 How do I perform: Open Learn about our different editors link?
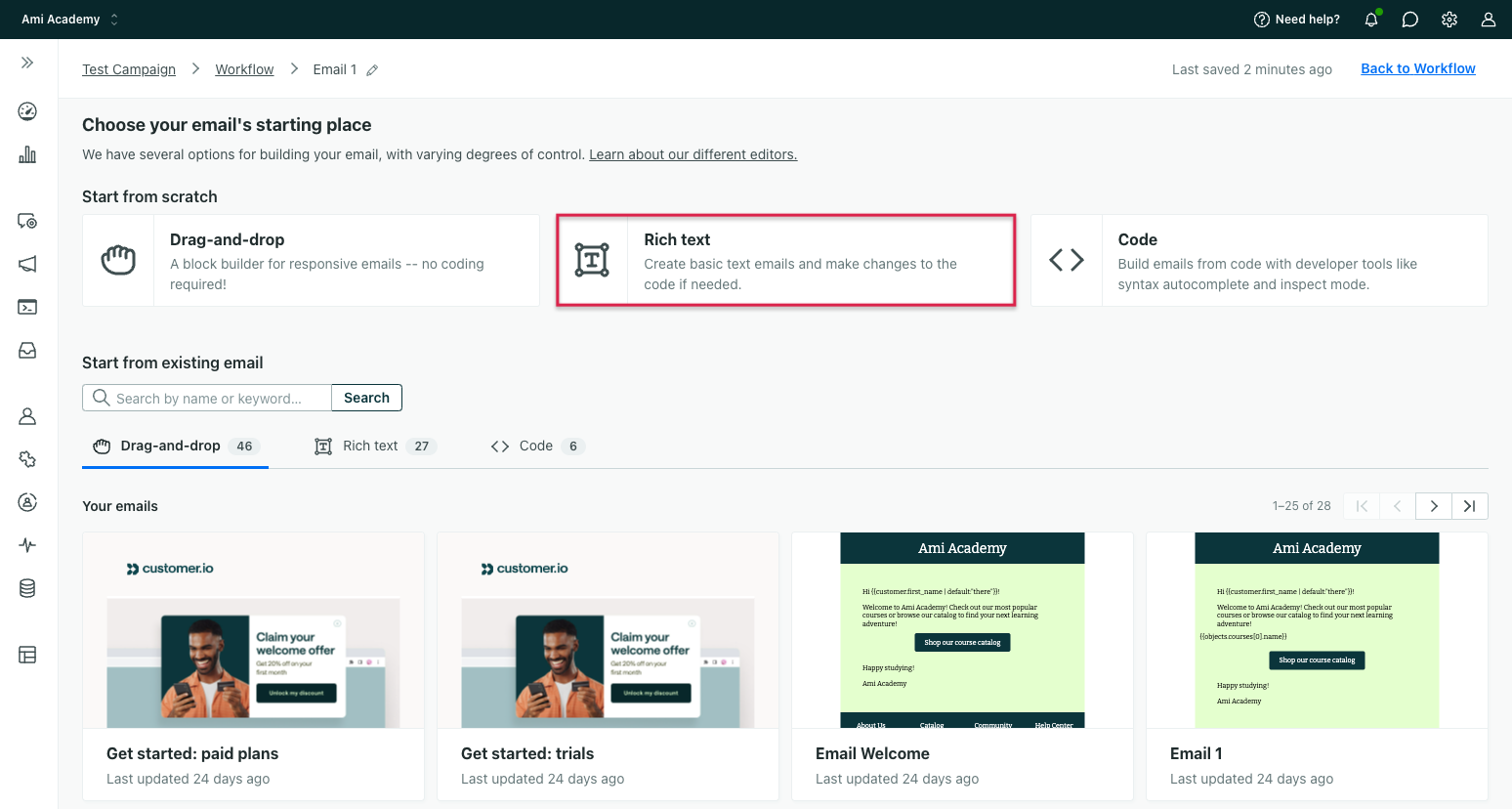693,154
